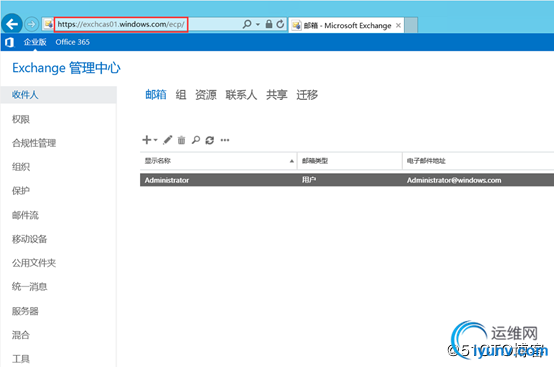
Task: Click the plus icon to add a mailbox
Action: pos(147,140)
